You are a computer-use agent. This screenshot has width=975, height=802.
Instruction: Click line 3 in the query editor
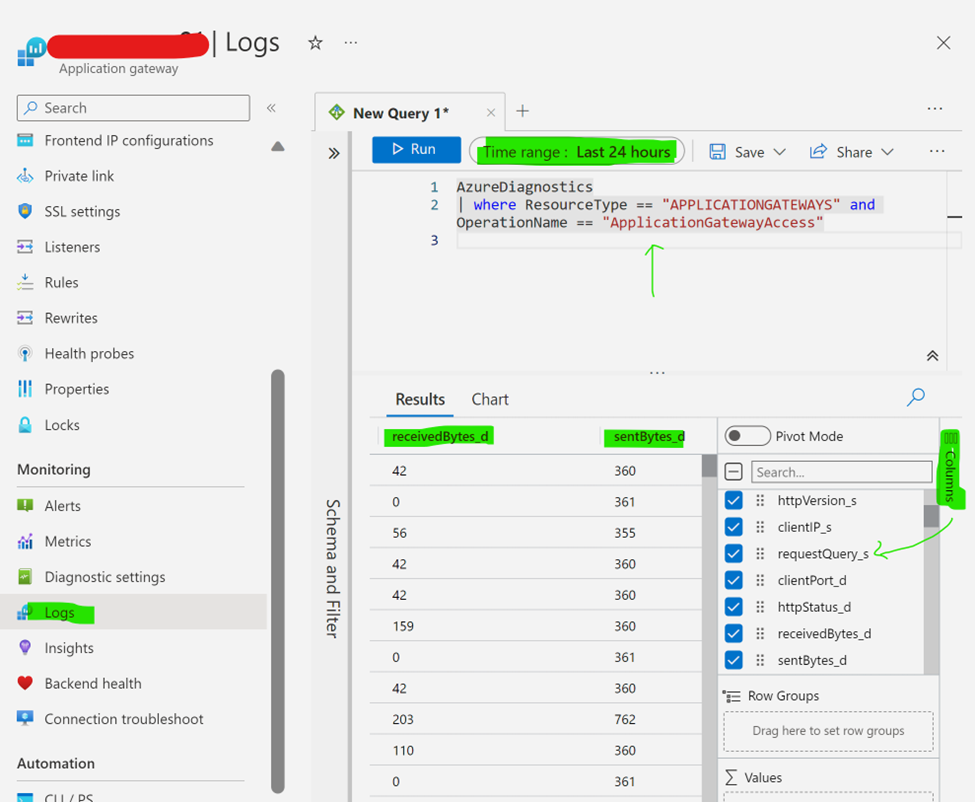click(709, 240)
